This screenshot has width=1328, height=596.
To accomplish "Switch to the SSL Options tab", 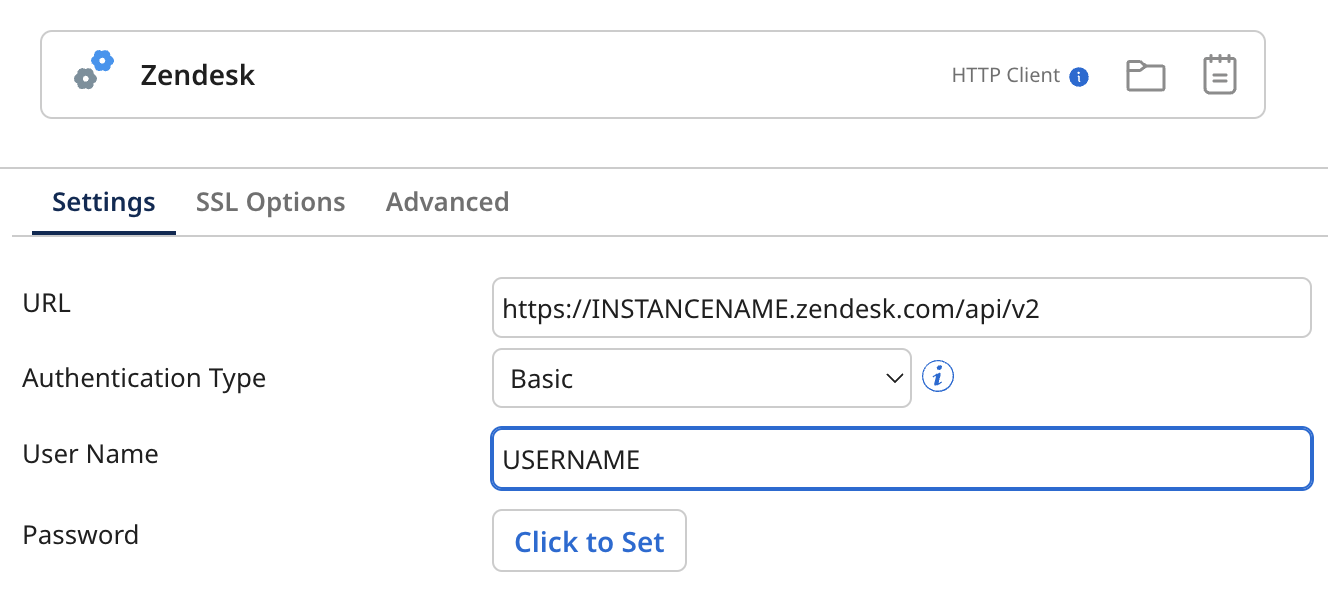I will [270, 201].
